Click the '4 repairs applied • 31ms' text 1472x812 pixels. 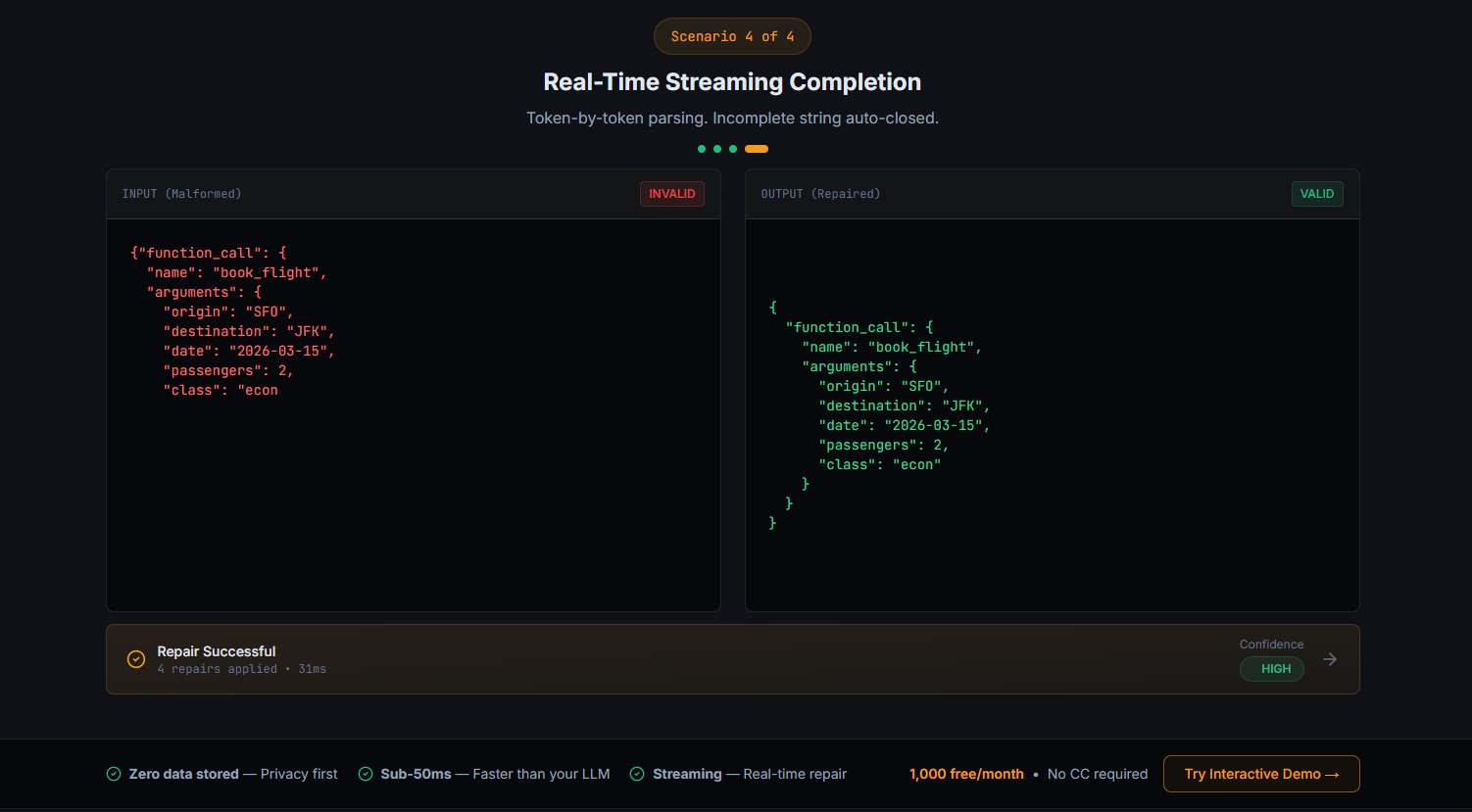242,669
